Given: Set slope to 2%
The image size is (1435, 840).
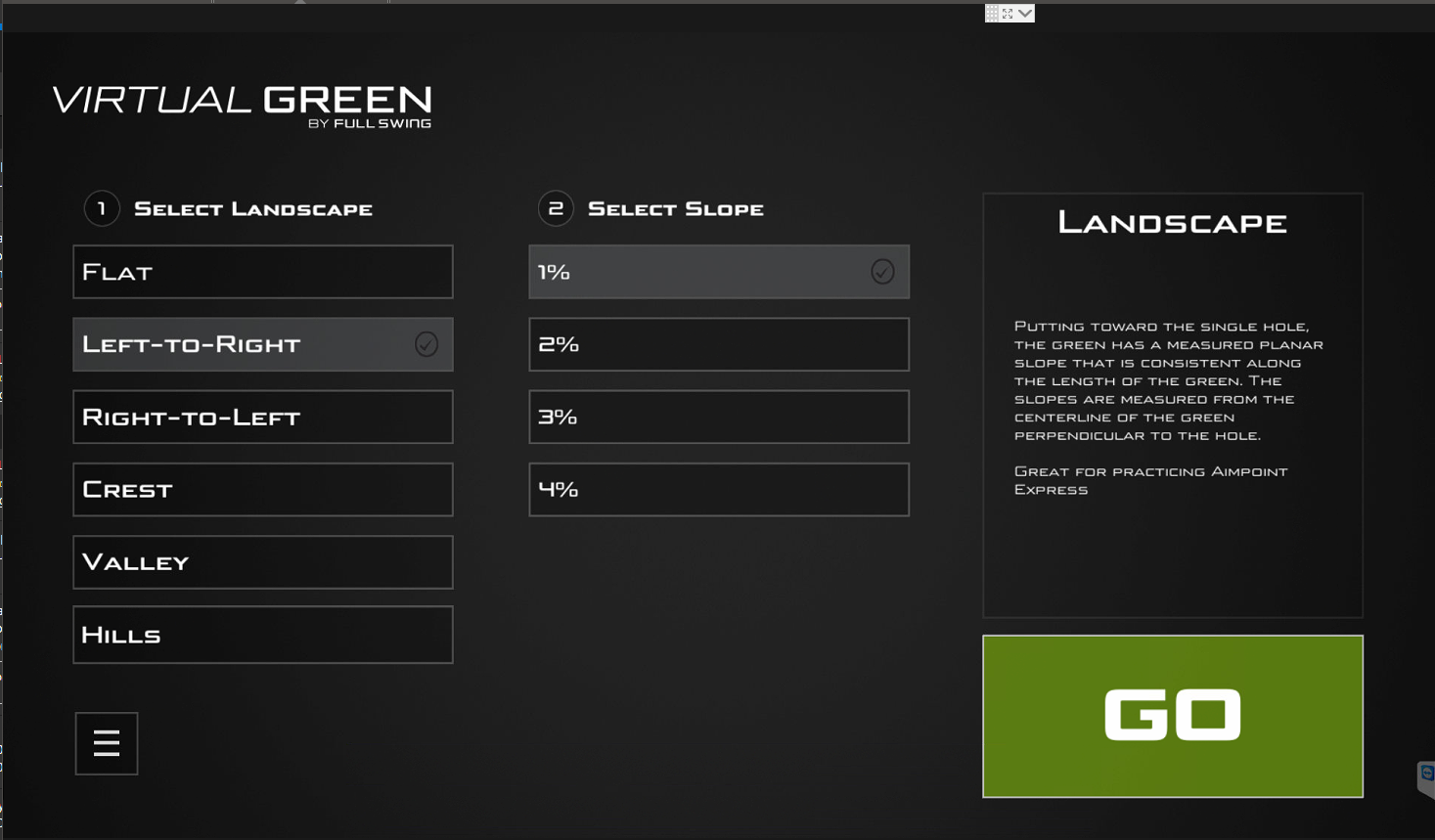Looking at the screenshot, I should click(x=718, y=344).
